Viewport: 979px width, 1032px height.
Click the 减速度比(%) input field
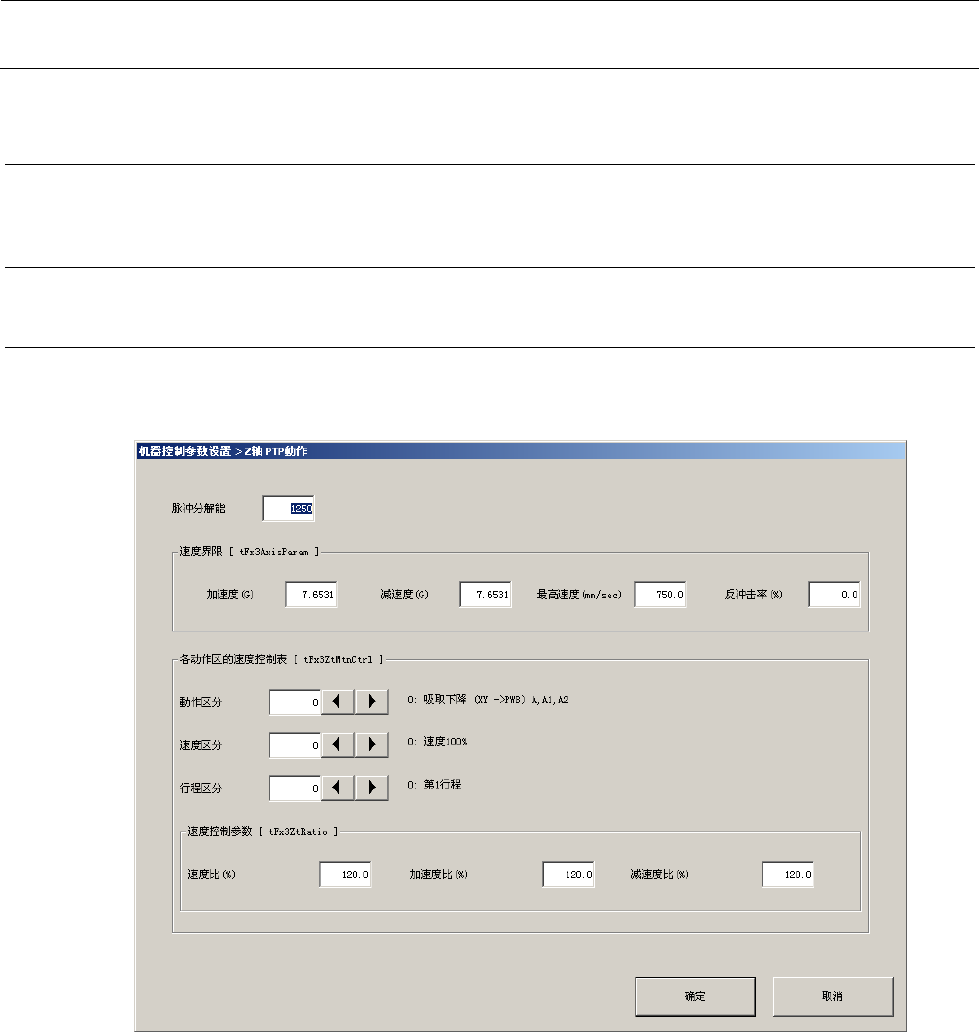[788, 875]
